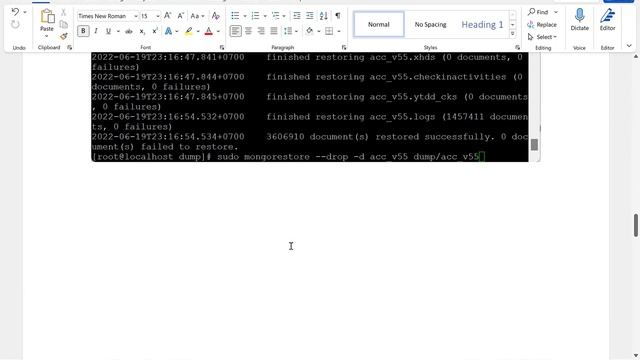
Task: Apply the Heading 1 style
Action: [x=482, y=24]
